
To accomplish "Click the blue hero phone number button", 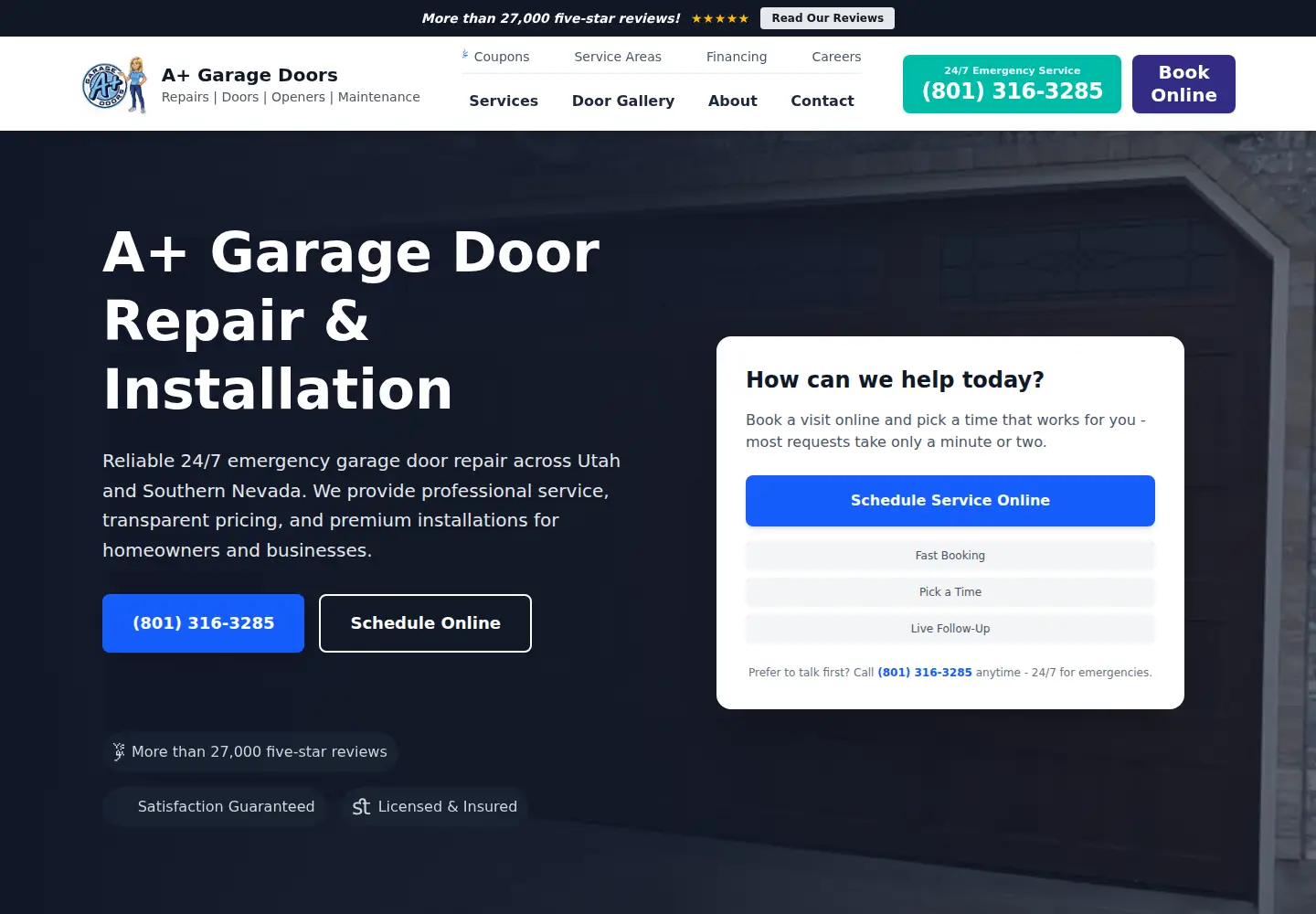I will (203, 623).
